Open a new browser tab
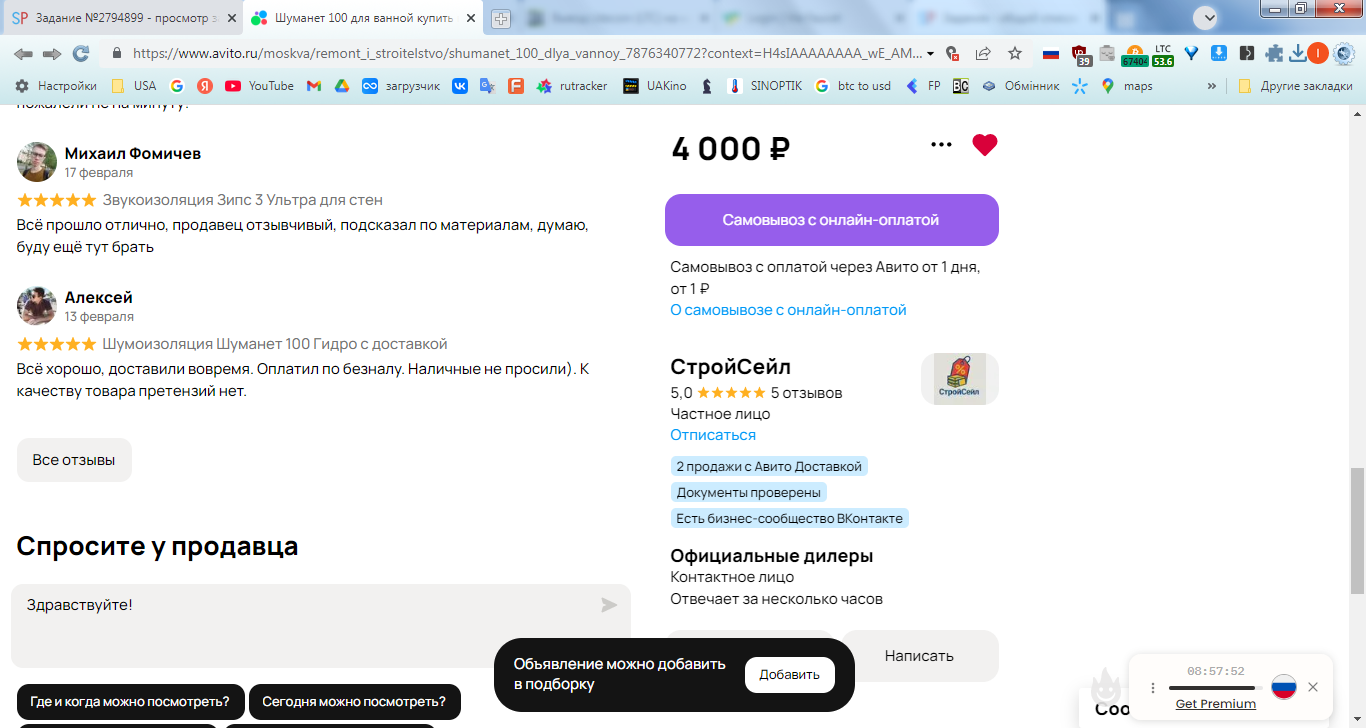 tap(501, 18)
